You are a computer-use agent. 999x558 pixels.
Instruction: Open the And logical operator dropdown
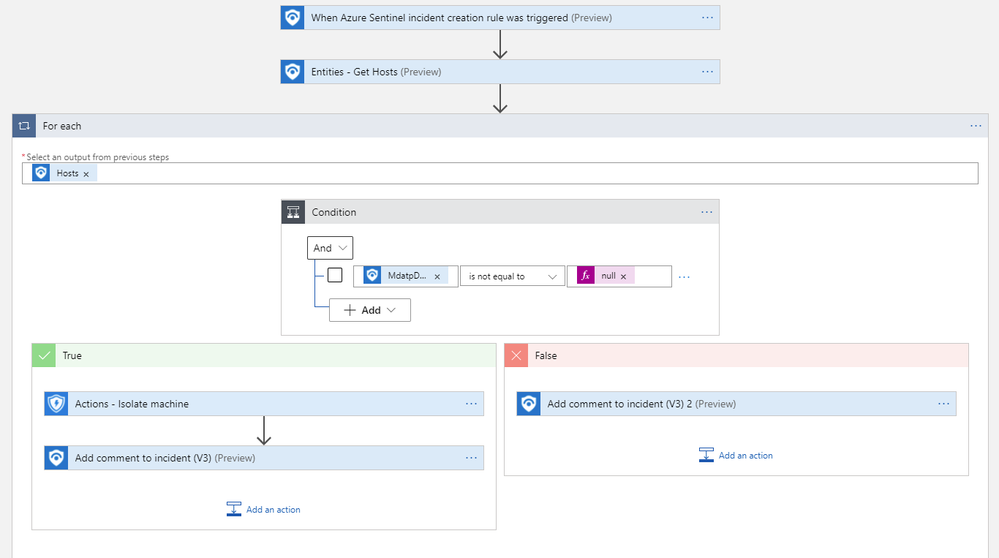click(330, 248)
